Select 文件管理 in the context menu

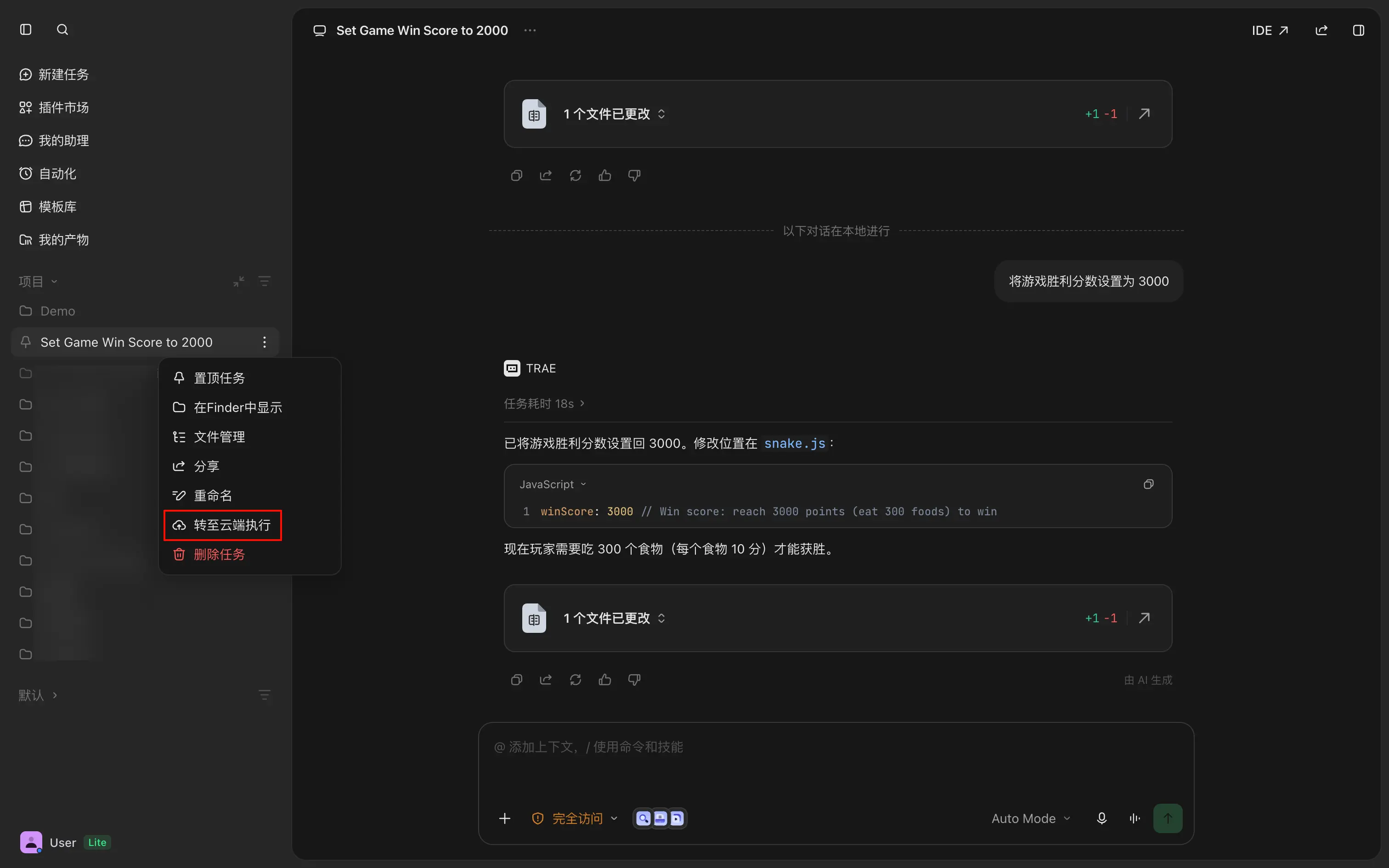[250, 437]
